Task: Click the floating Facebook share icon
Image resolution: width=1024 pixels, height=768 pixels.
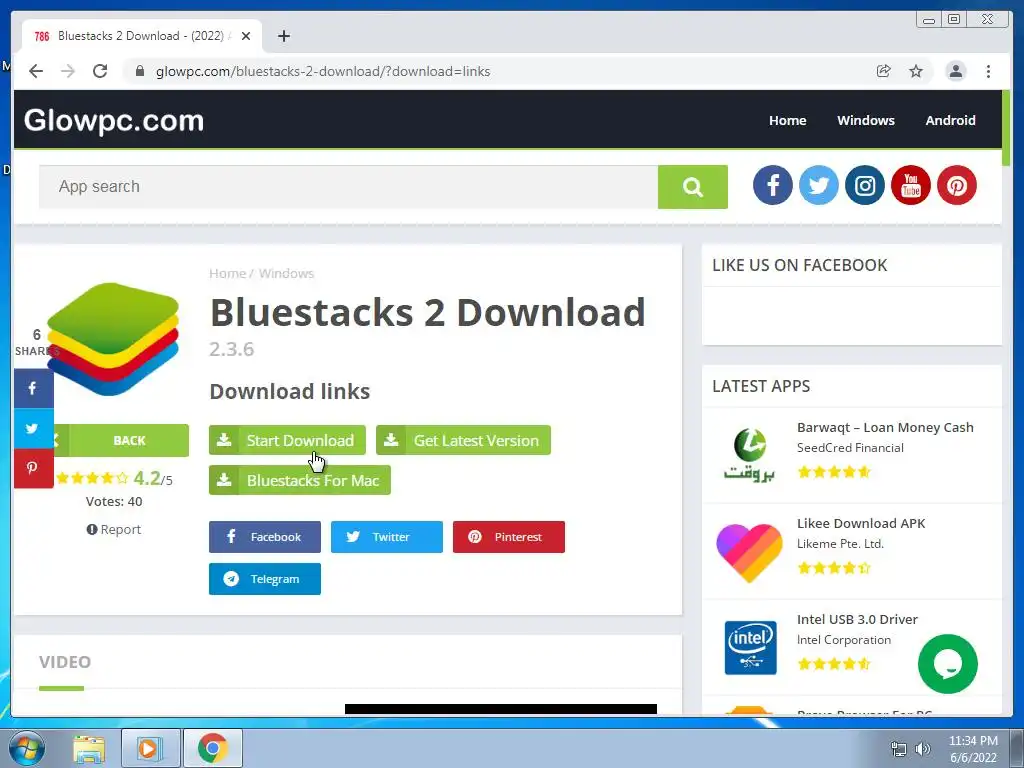Action: point(33,389)
